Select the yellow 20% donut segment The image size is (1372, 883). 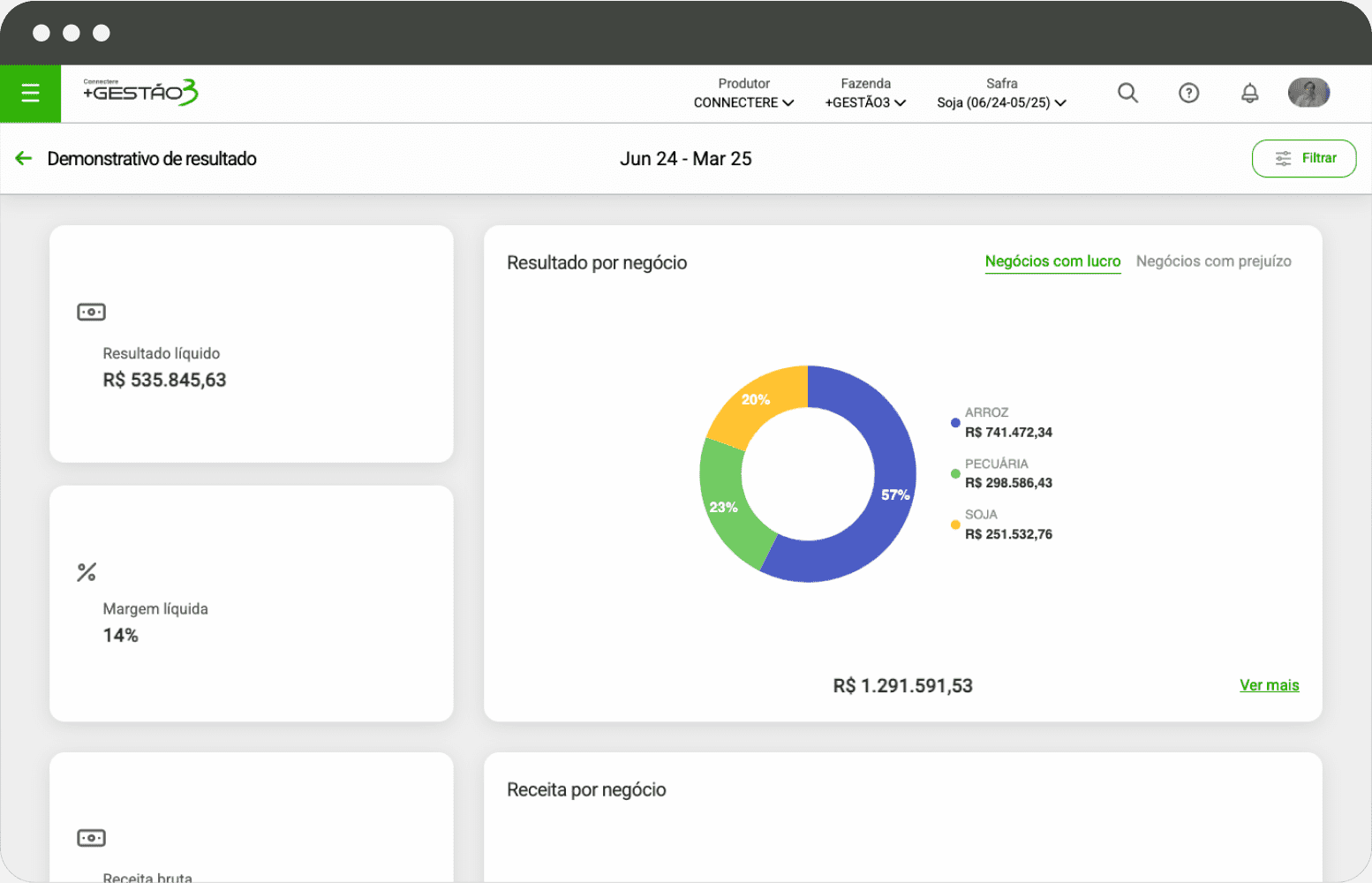tap(758, 399)
